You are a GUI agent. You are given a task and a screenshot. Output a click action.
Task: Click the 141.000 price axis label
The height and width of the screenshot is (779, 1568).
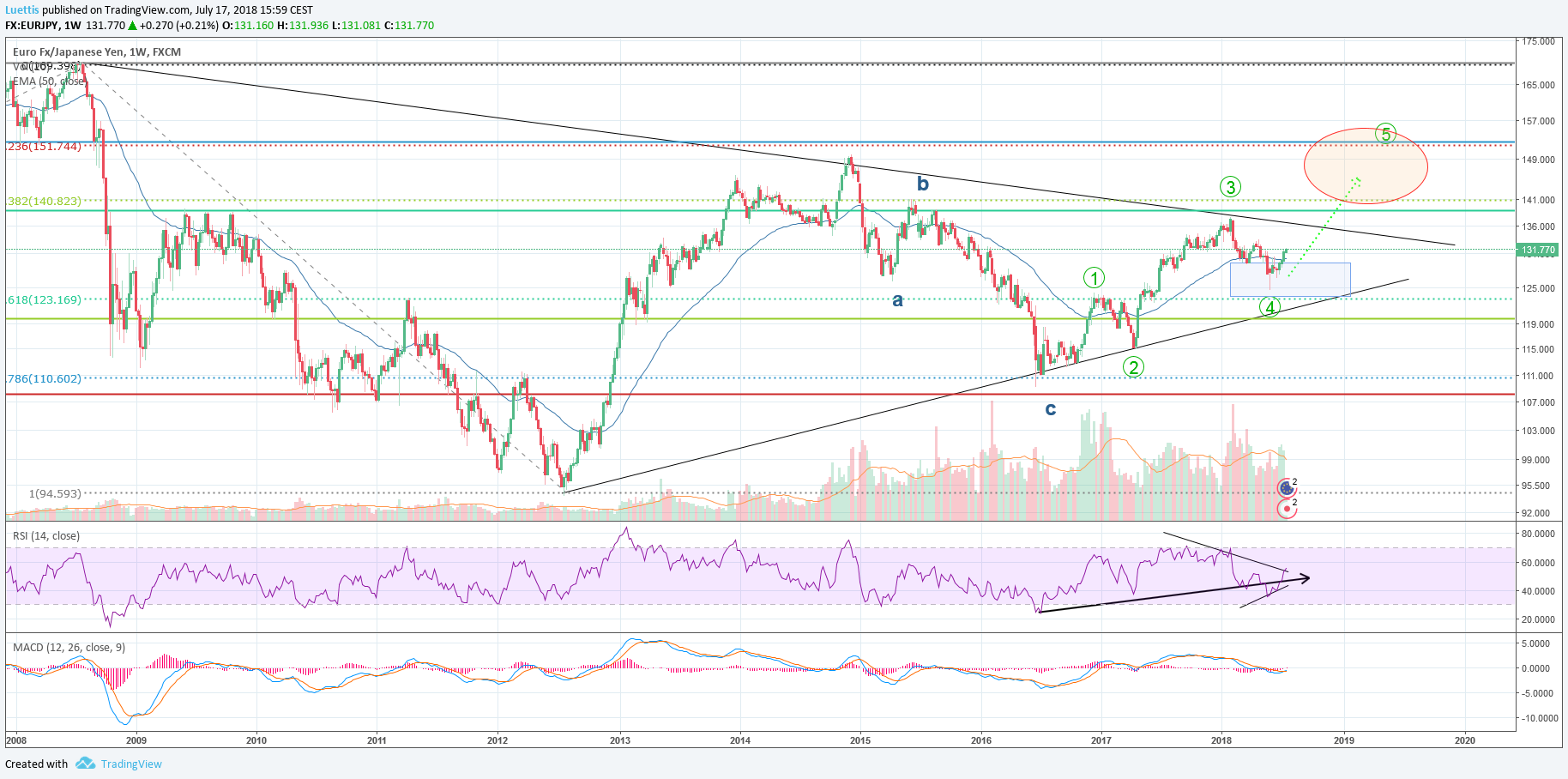coord(1538,200)
